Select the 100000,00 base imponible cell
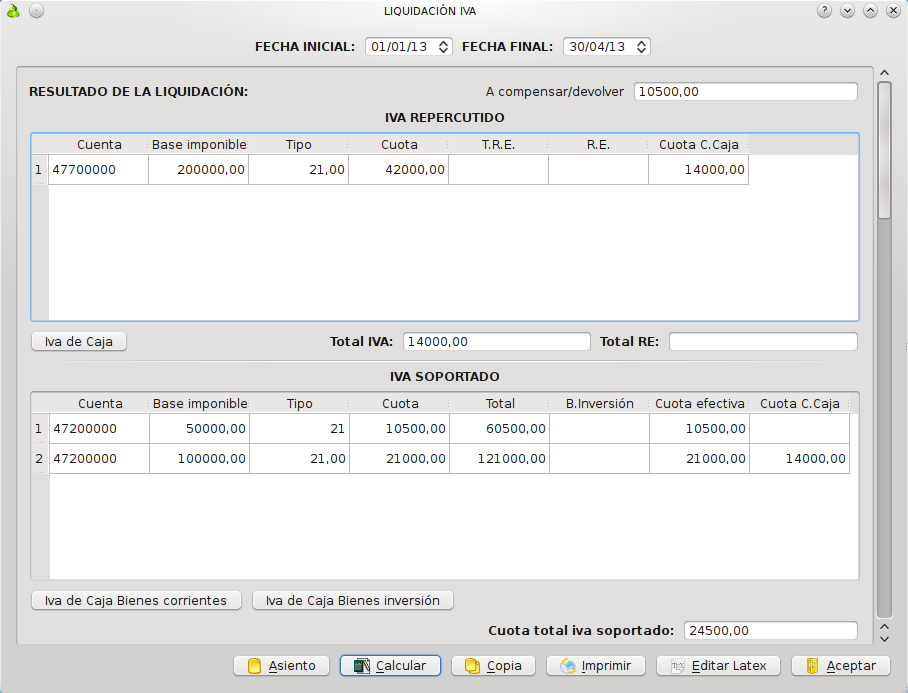The height and width of the screenshot is (693, 908). point(200,459)
